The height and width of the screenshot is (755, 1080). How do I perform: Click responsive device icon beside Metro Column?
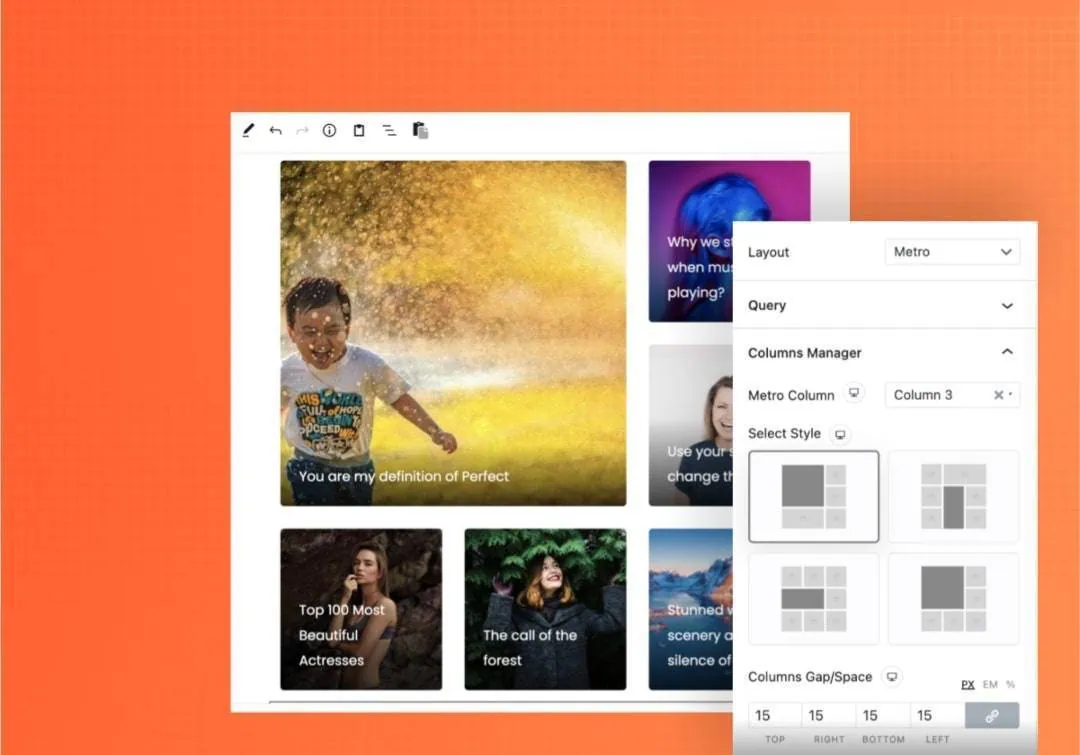854,394
